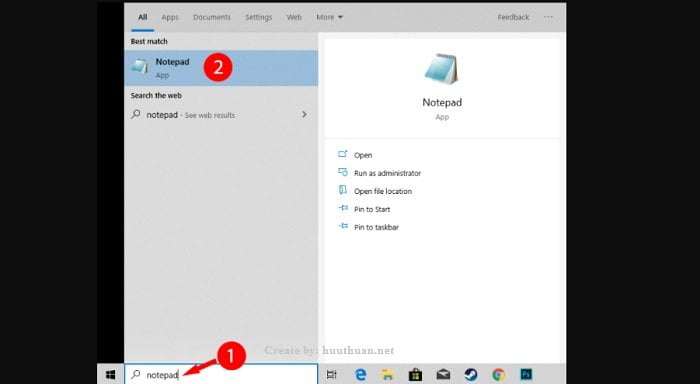Choose Pin to Start
The height and width of the screenshot is (384, 700).
pyautogui.click(x=372, y=209)
